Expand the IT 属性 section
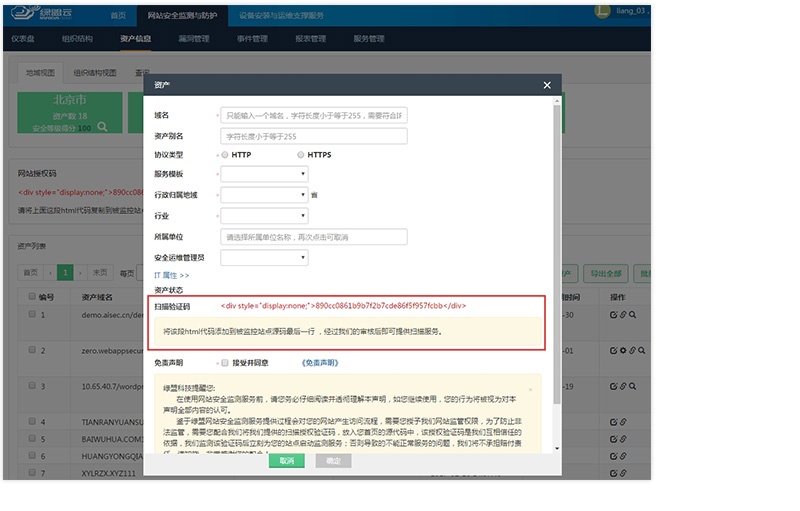Viewport: 800px width, 511px height. click(171, 274)
